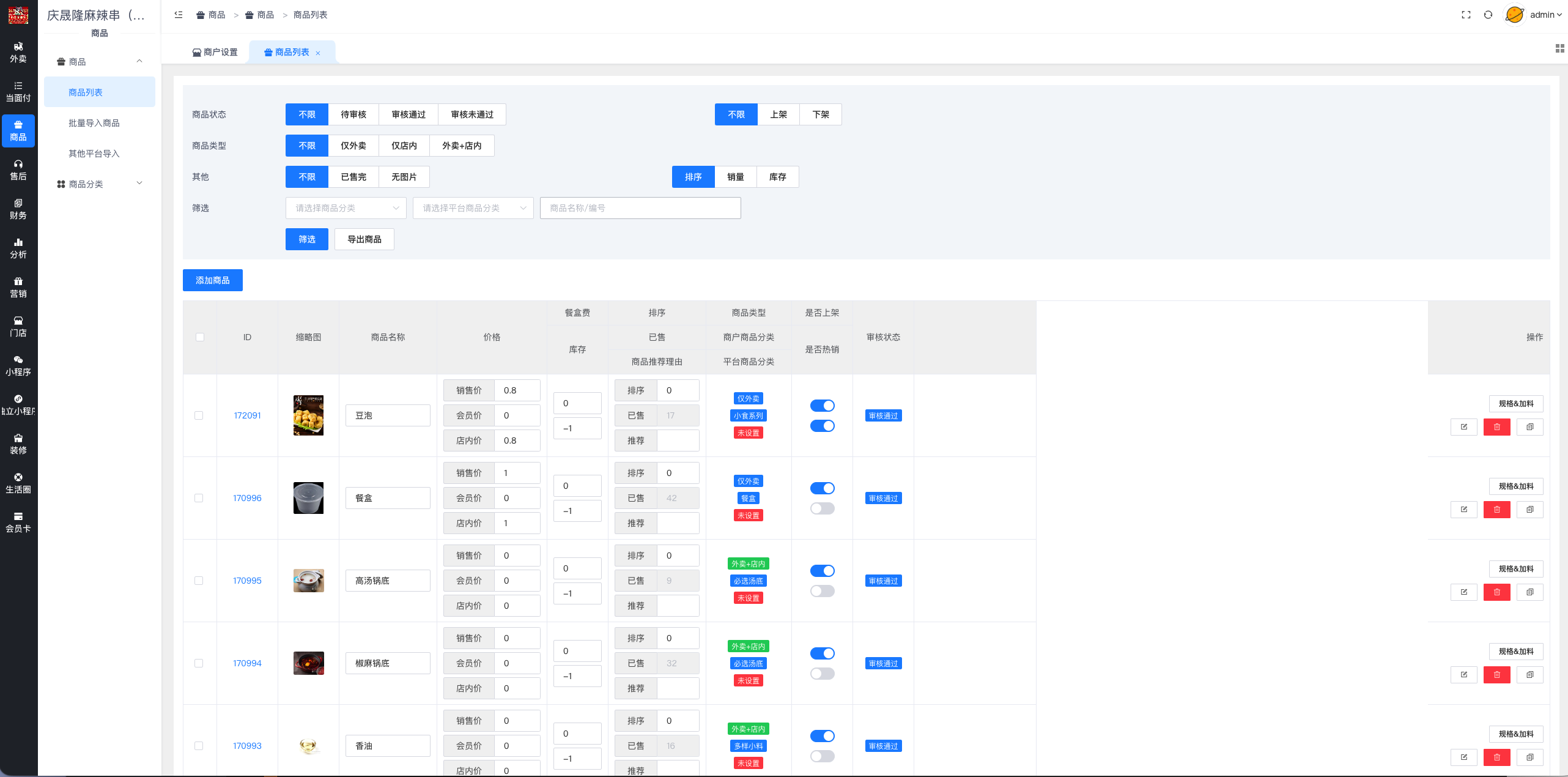
Task: Click the 导出商品 button
Action: (364, 239)
